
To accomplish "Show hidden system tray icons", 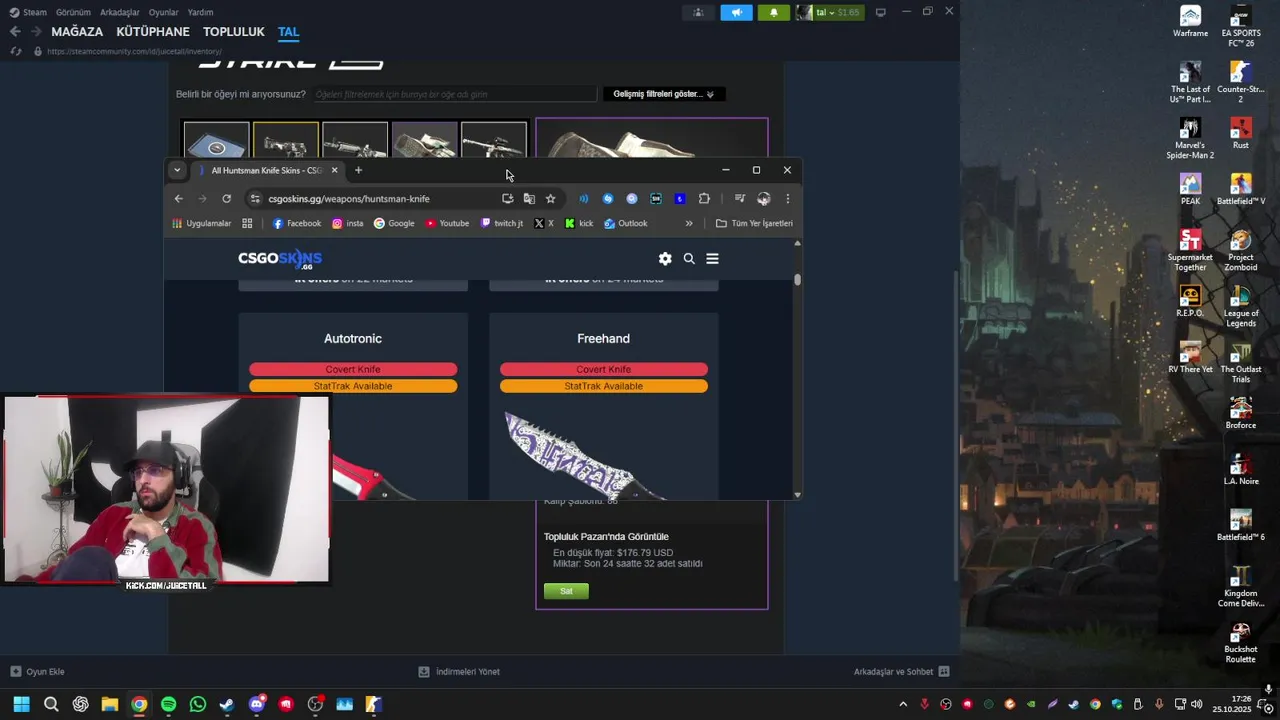I will (x=903, y=704).
